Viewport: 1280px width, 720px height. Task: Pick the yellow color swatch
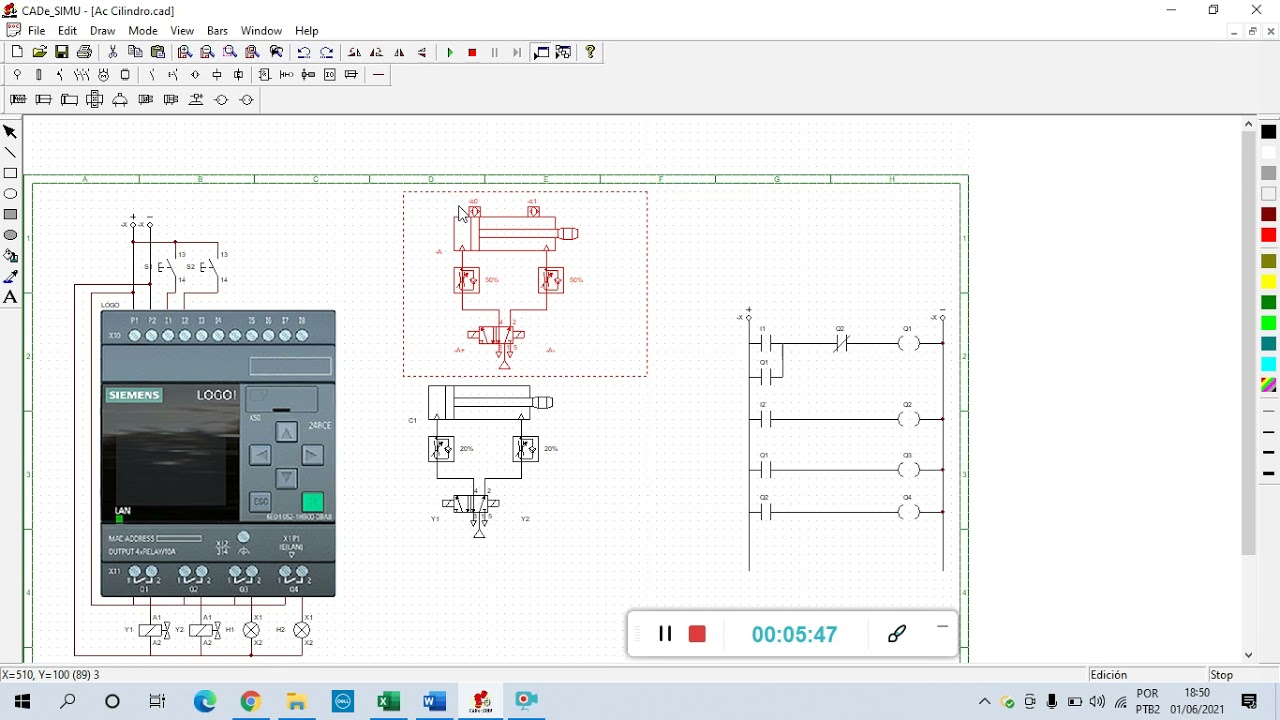1268,282
